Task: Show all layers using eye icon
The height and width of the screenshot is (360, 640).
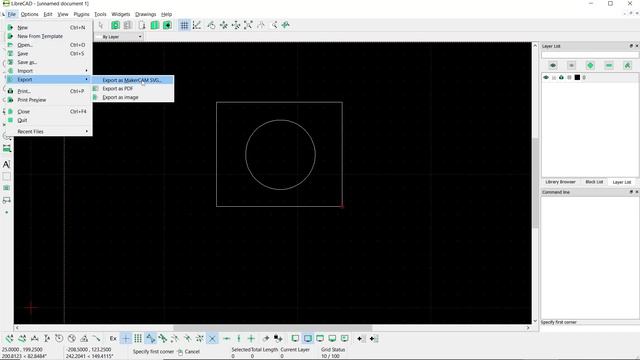Action: [553, 65]
